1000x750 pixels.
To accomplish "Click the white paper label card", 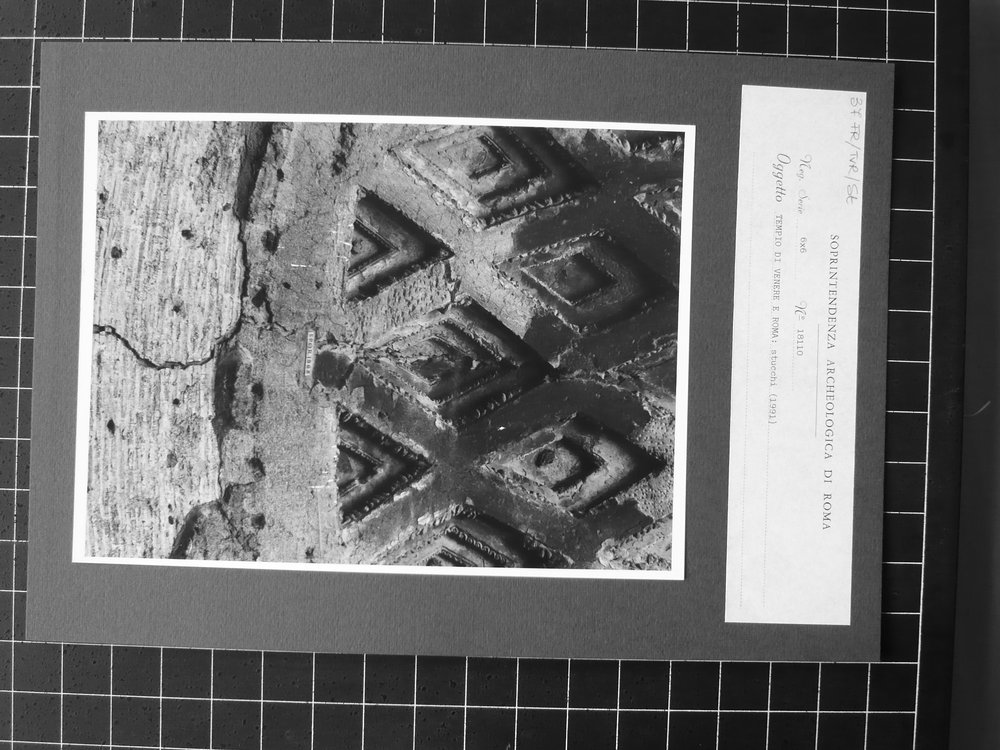I will click(x=795, y=355).
